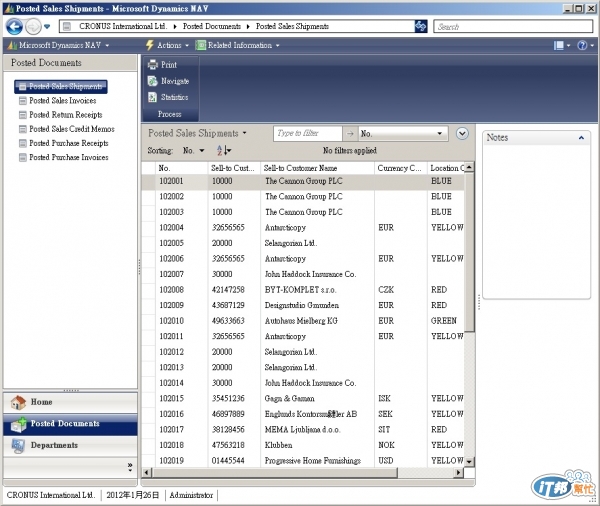Click vertical scrollbar down arrow

click(469, 462)
